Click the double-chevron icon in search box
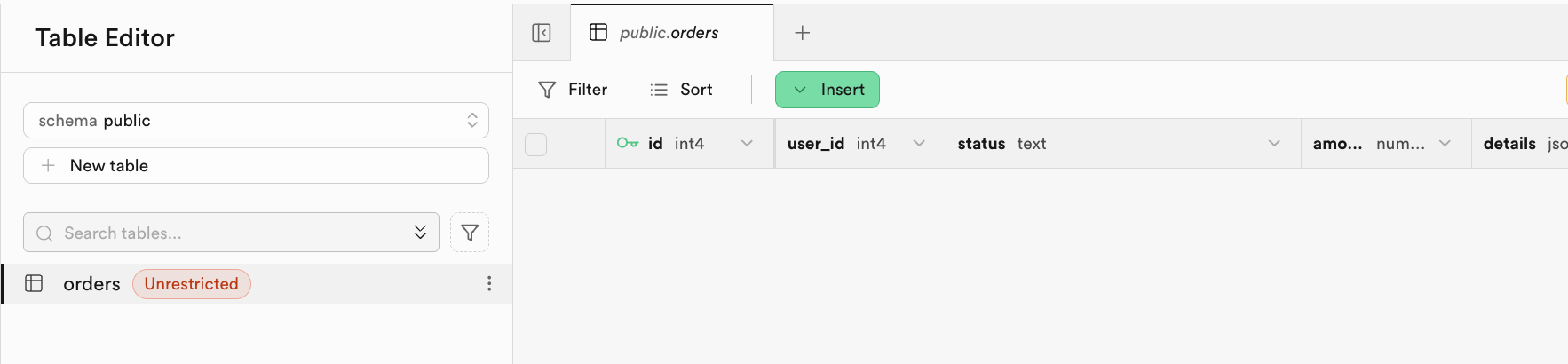The height and width of the screenshot is (364, 1568). (x=420, y=233)
